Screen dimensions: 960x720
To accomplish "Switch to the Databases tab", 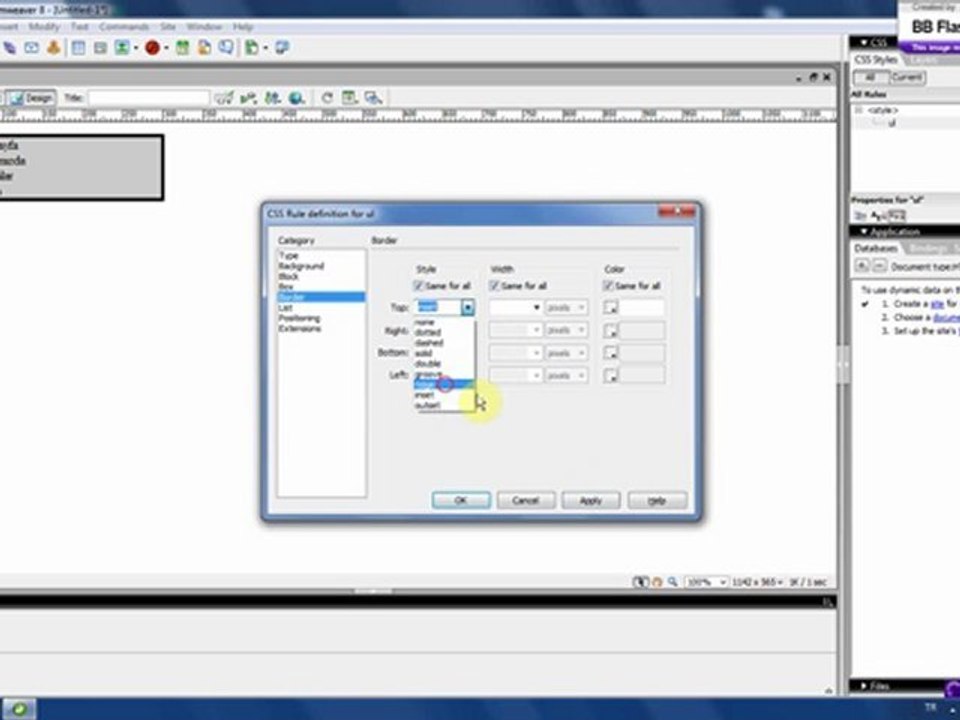I will (x=876, y=248).
